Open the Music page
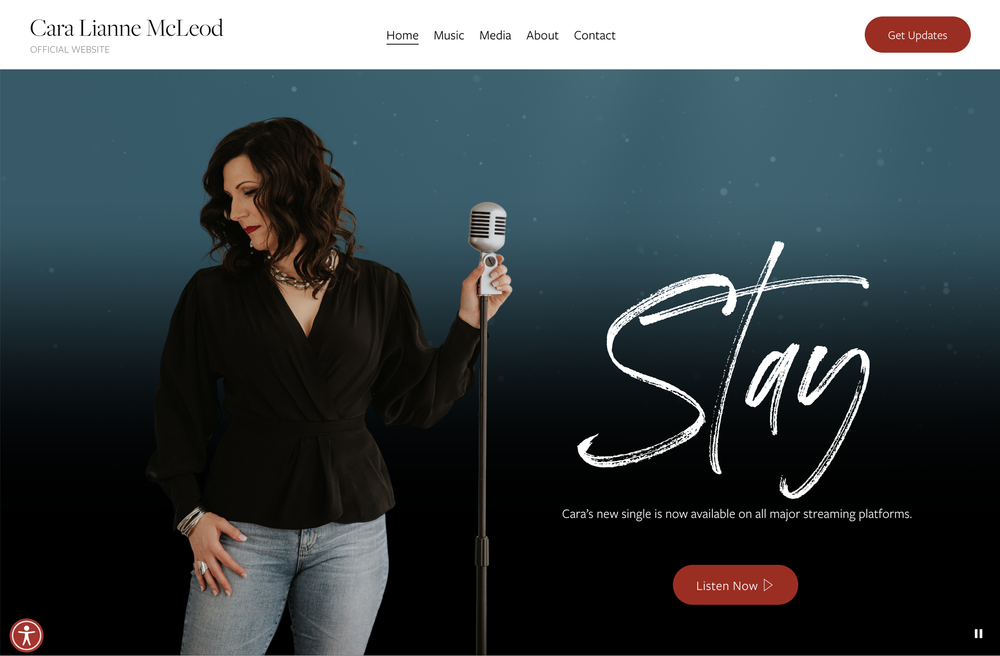 pyautogui.click(x=449, y=36)
